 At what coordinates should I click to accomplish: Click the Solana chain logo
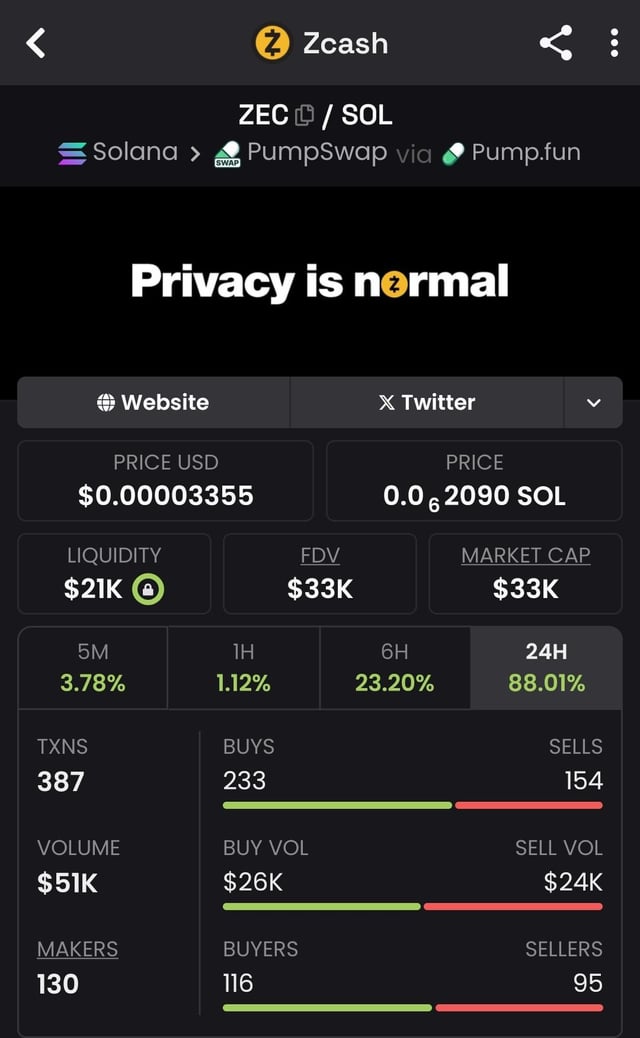coord(72,153)
